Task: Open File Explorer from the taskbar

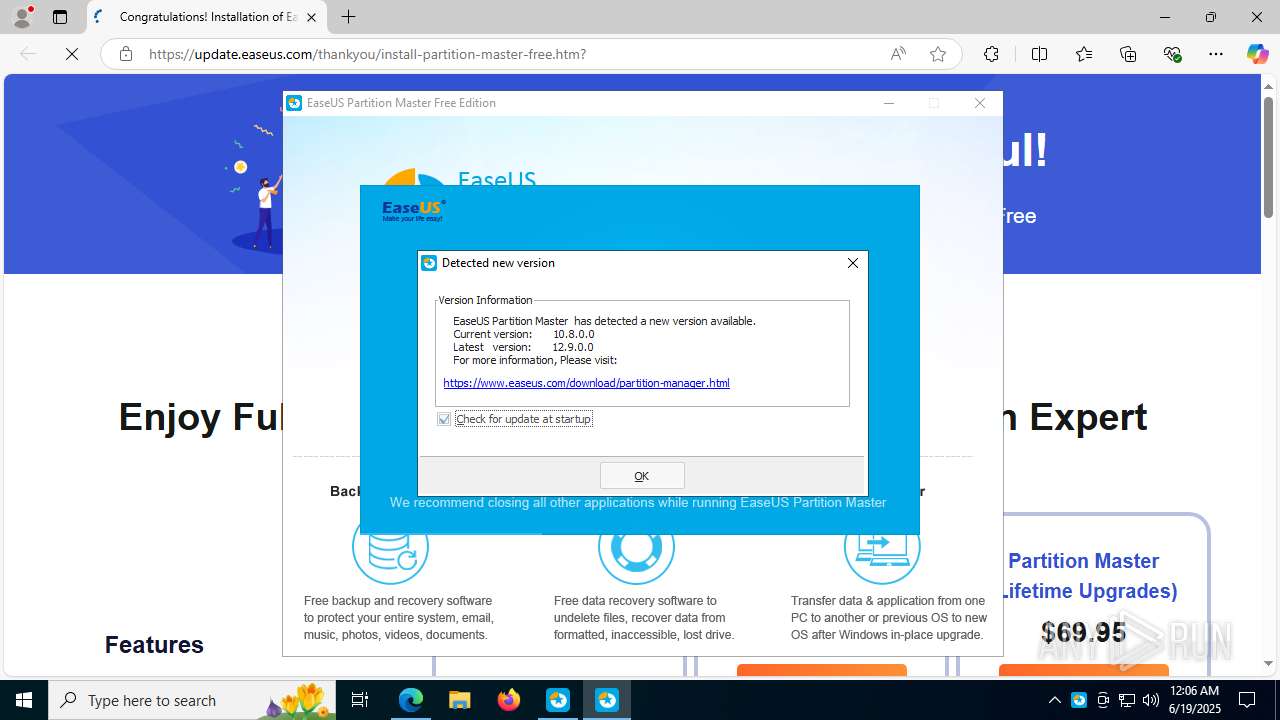Action: click(460, 700)
